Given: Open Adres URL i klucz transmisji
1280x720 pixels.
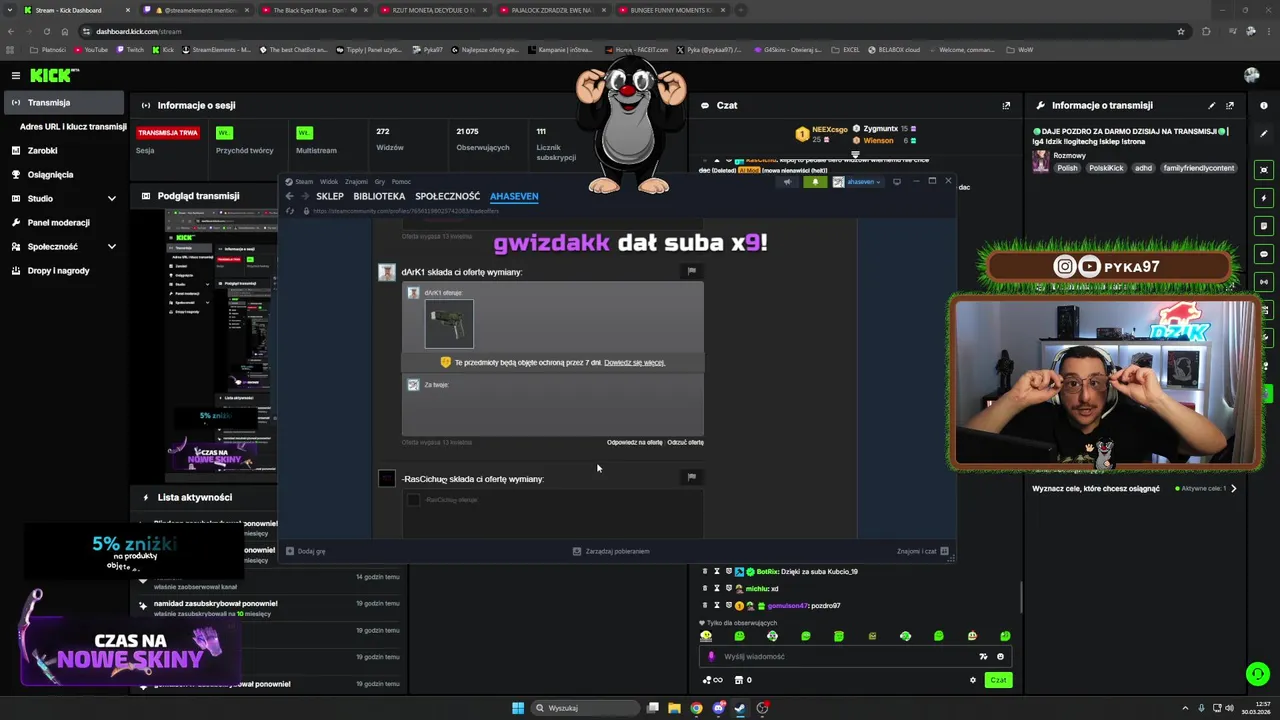Looking at the screenshot, I should point(73,127).
